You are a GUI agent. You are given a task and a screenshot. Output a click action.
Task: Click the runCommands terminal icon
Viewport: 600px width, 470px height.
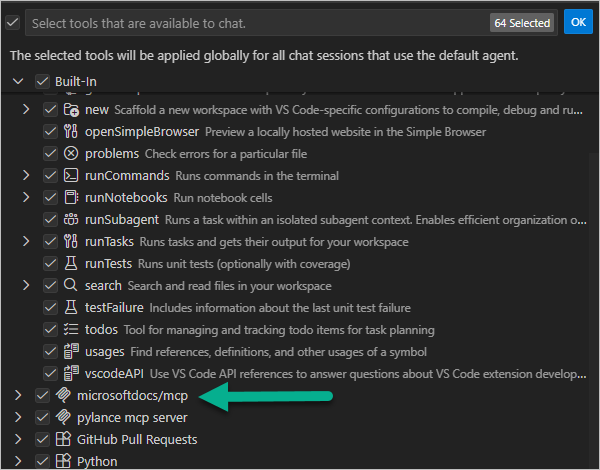71,176
